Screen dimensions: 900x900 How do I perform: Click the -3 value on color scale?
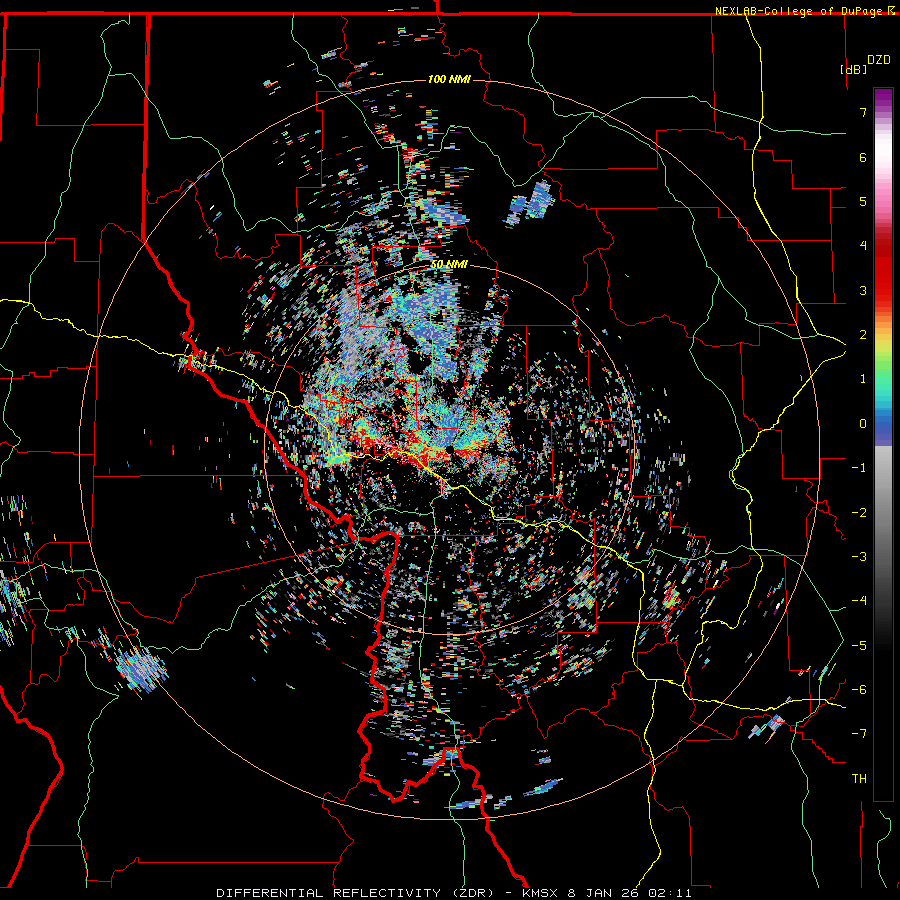click(x=859, y=556)
